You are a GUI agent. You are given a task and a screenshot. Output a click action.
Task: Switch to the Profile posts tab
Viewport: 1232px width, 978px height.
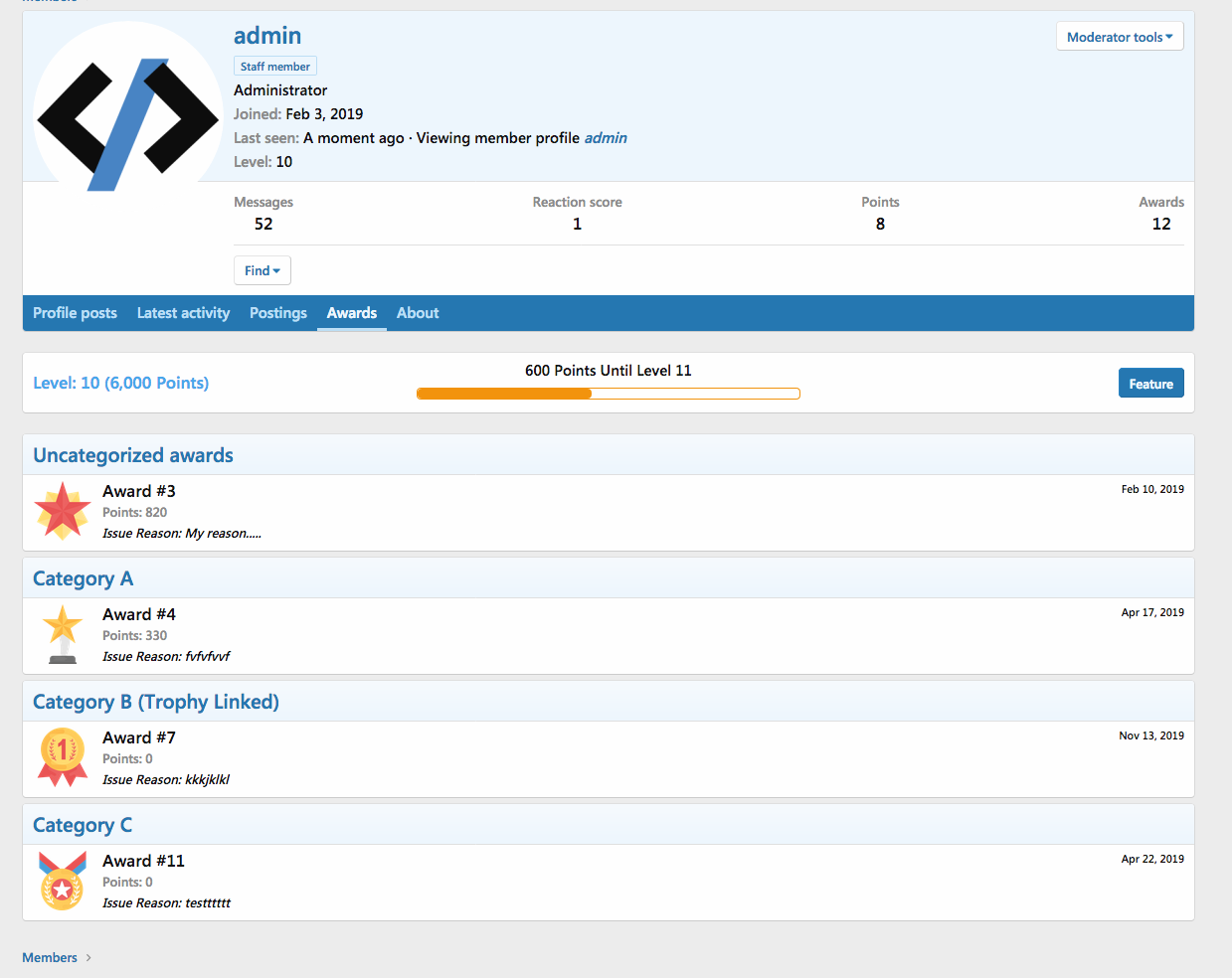point(75,313)
